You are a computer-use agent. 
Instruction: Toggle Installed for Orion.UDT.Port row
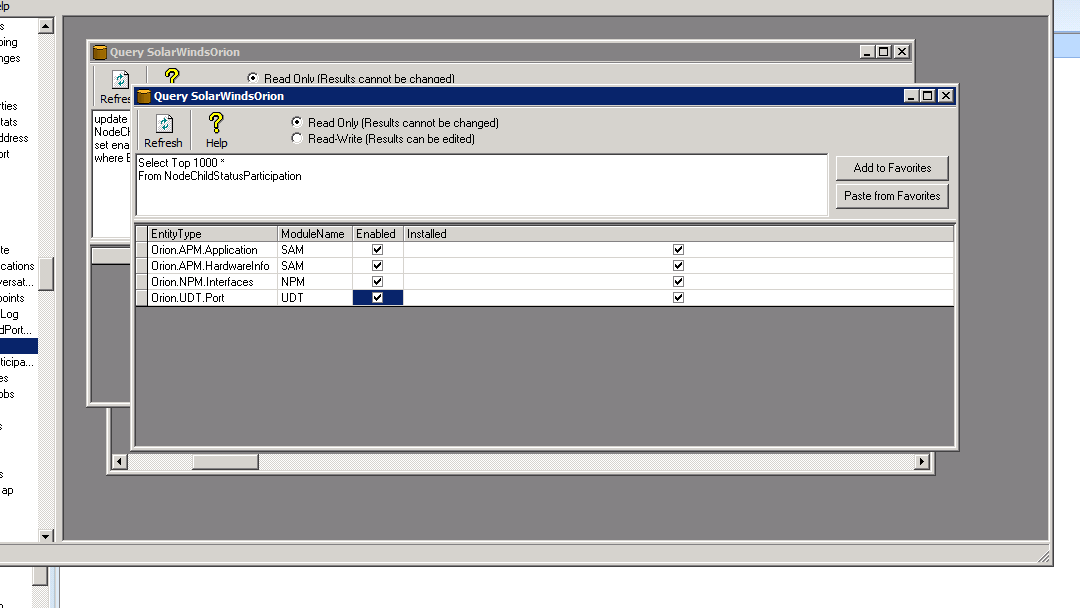tap(678, 297)
